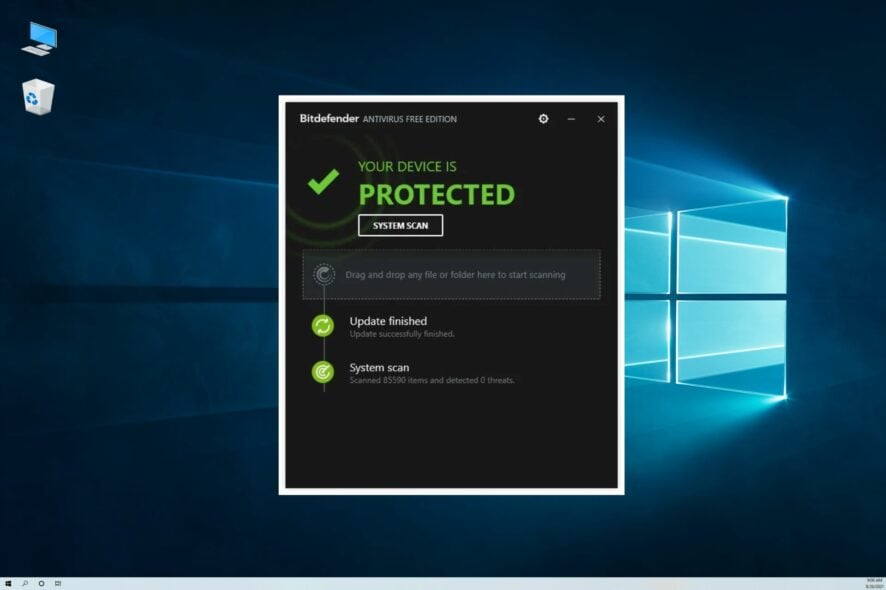Click the System scan radar icon
Screen dimensions: 886x590
point(323,372)
